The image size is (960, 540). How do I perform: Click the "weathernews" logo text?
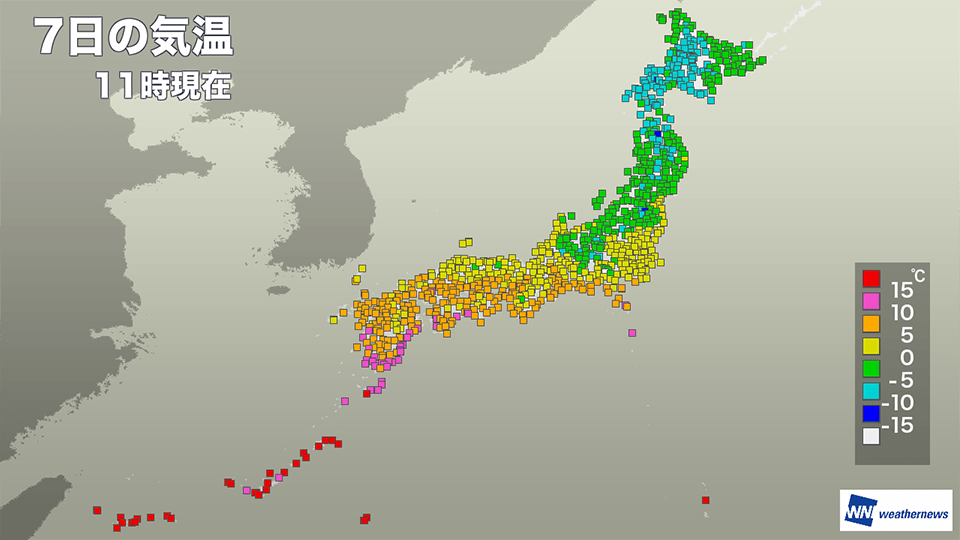tap(913, 513)
